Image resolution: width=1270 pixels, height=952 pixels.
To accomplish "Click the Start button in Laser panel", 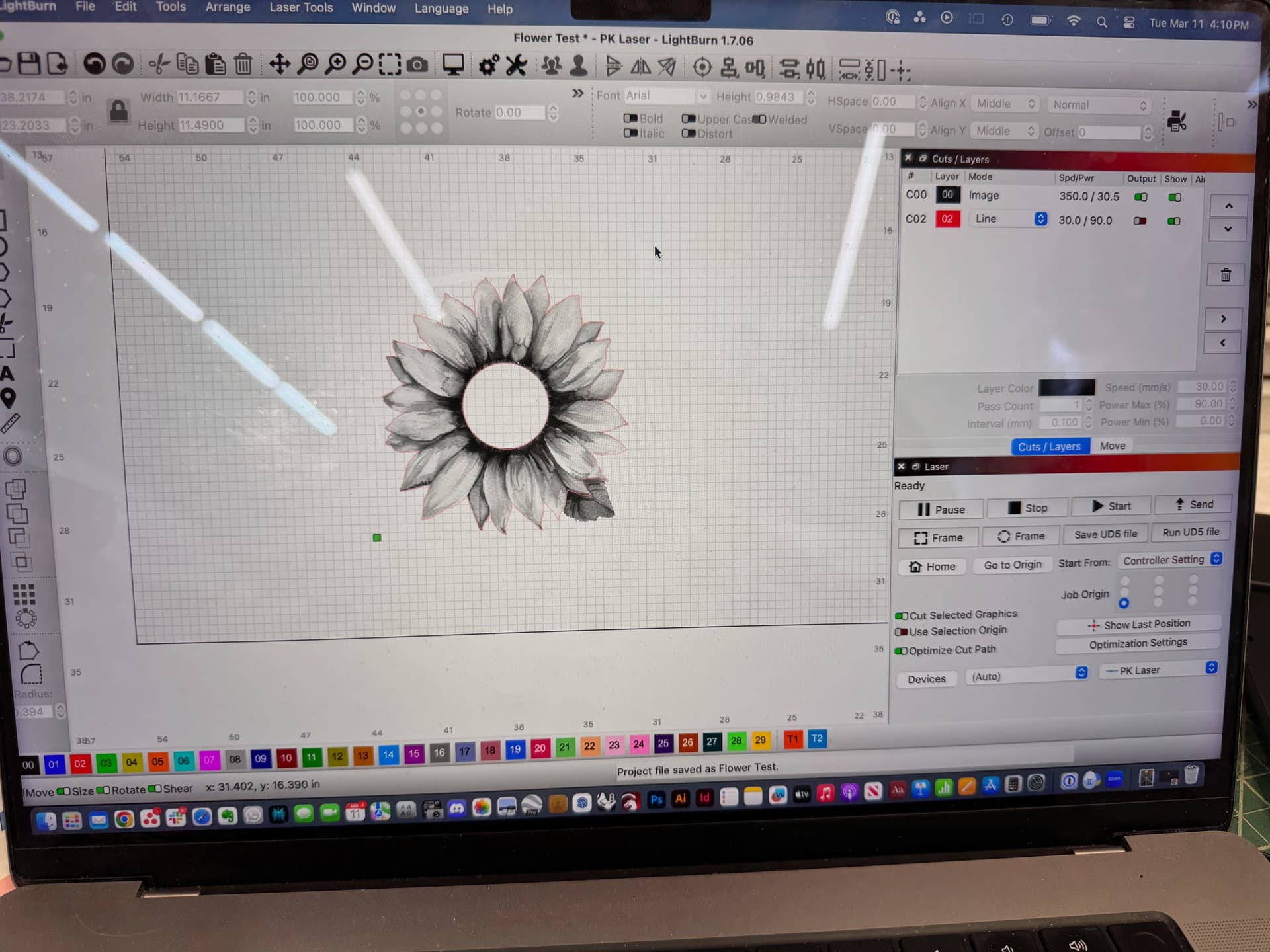I will 1111,506.
